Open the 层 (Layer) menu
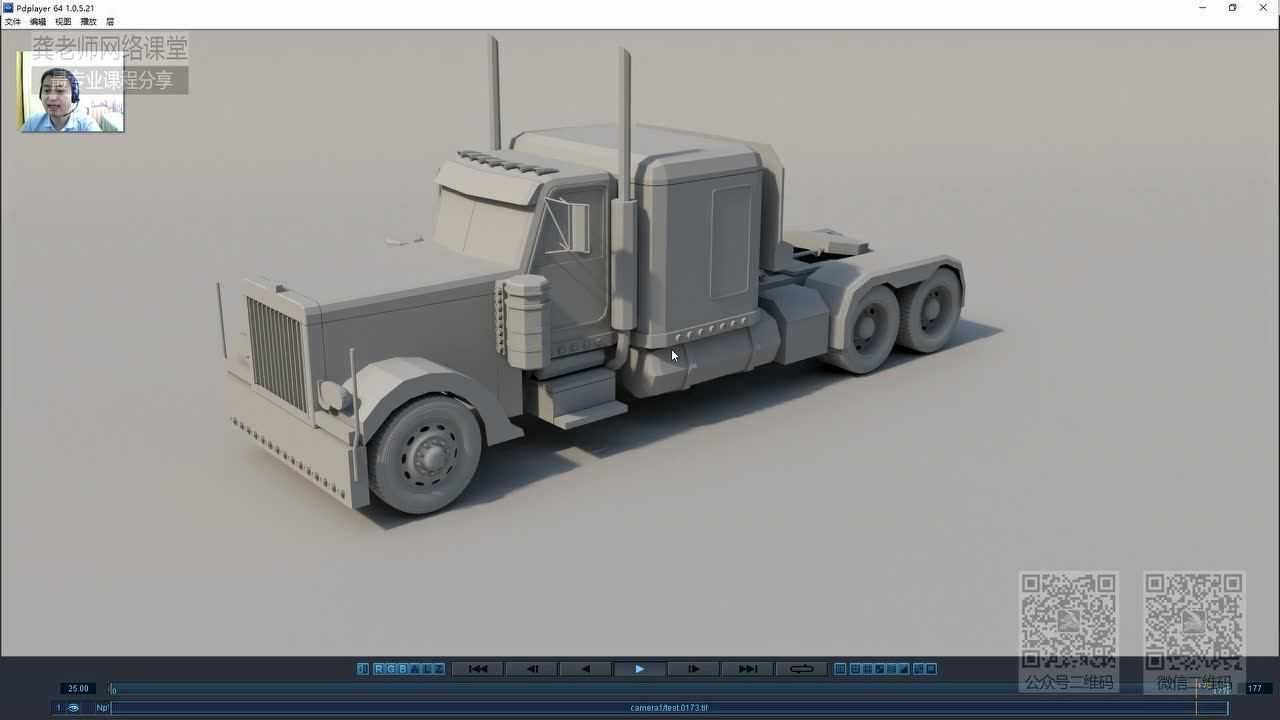Viewport: 1280px width, 720px height. [110, 21]
